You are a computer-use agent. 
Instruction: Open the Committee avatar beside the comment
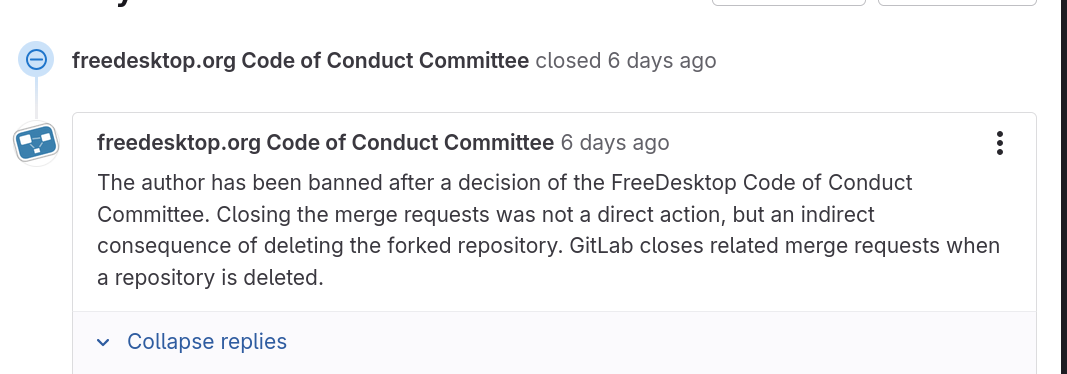[x=36, y=143]
